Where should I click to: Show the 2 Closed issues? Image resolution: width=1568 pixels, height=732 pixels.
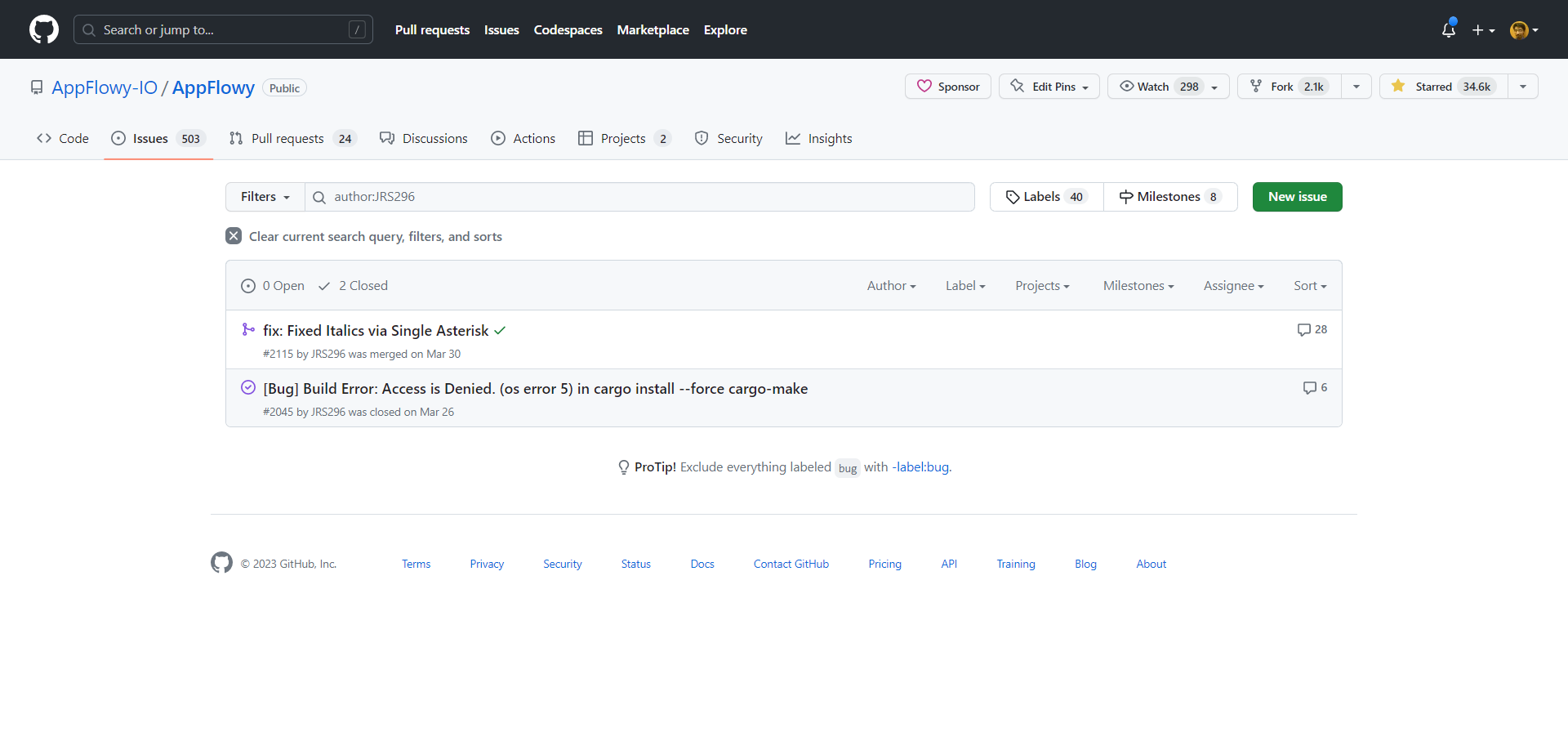353,286
